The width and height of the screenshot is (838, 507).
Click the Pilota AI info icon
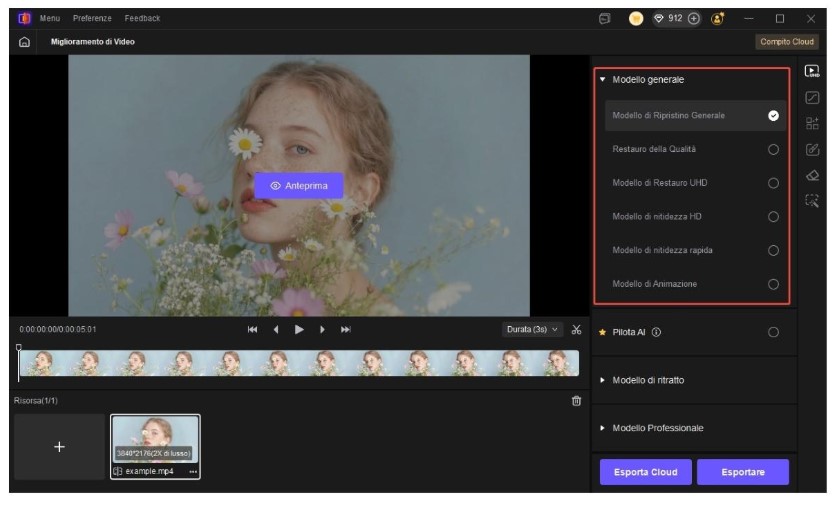pyautogui.click(x=656, y=332)
